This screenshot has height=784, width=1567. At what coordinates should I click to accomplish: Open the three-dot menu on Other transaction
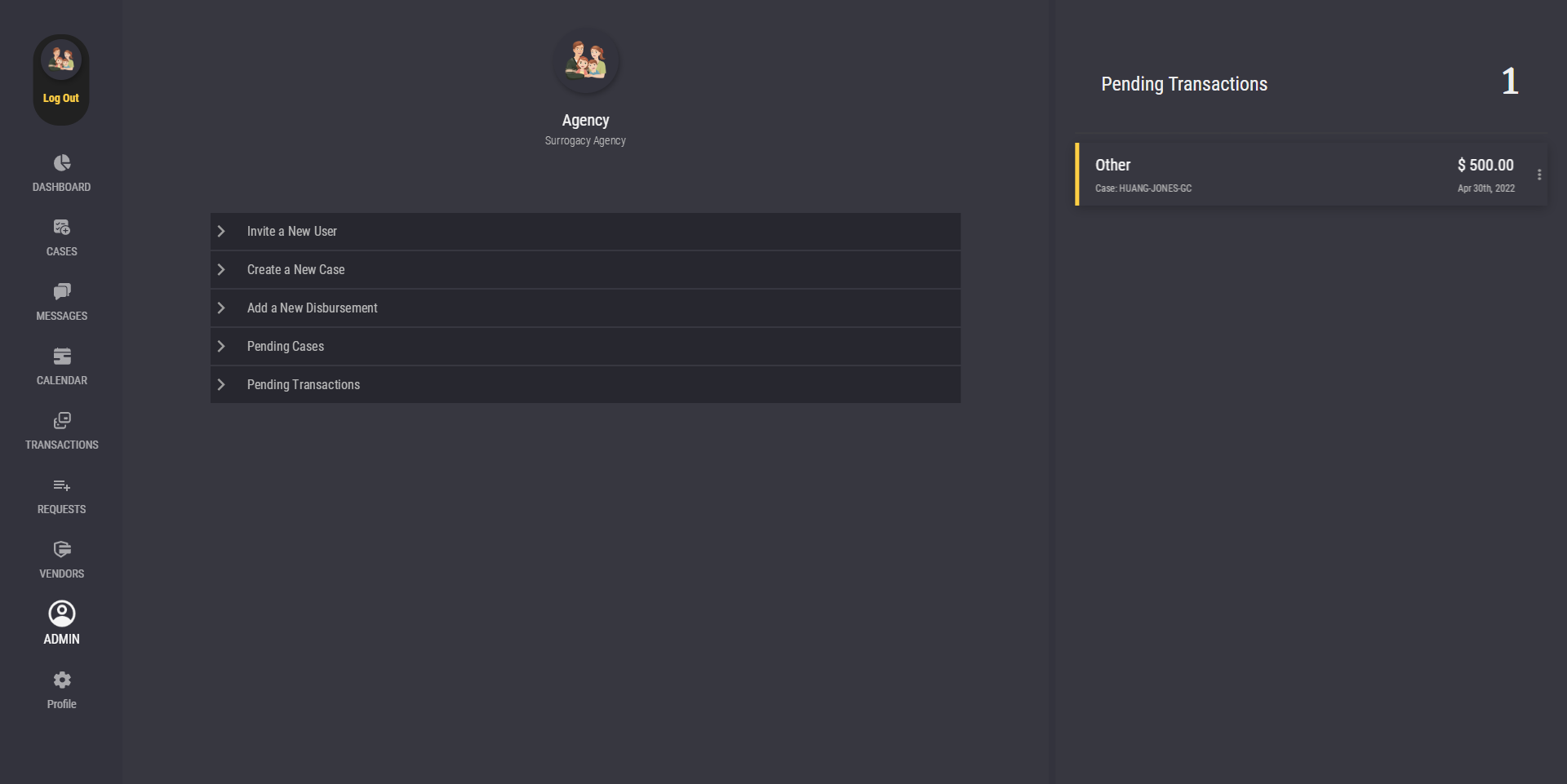point(1539,175)
